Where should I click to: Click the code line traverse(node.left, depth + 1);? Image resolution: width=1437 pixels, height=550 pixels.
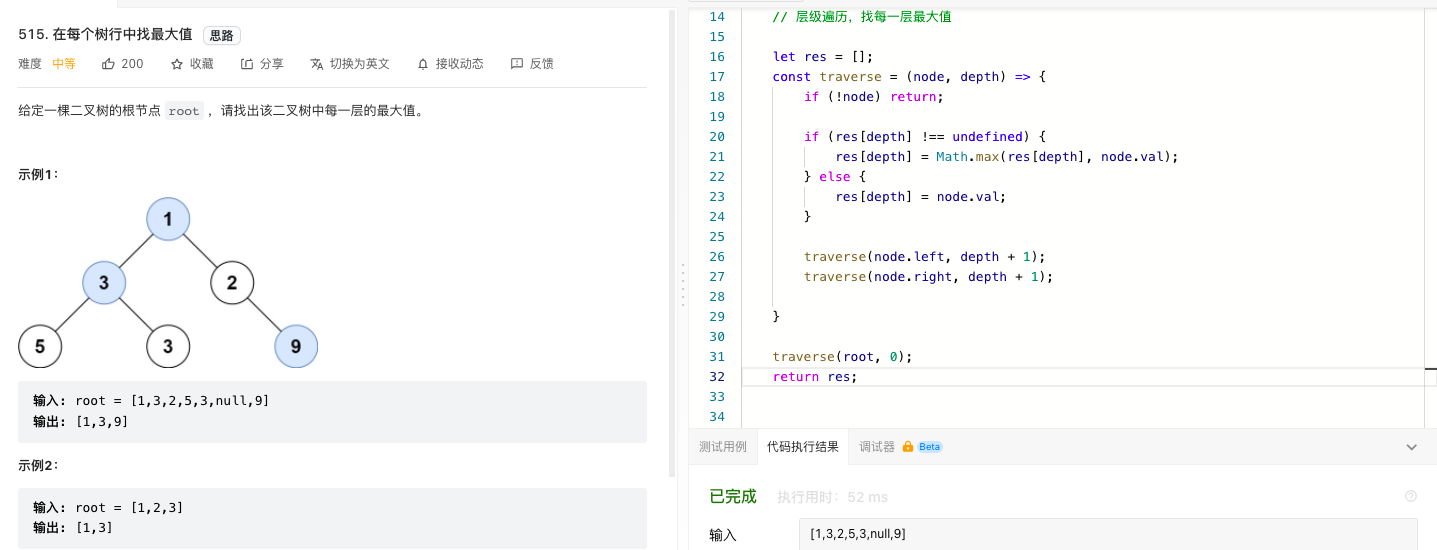tap(924, 257)
